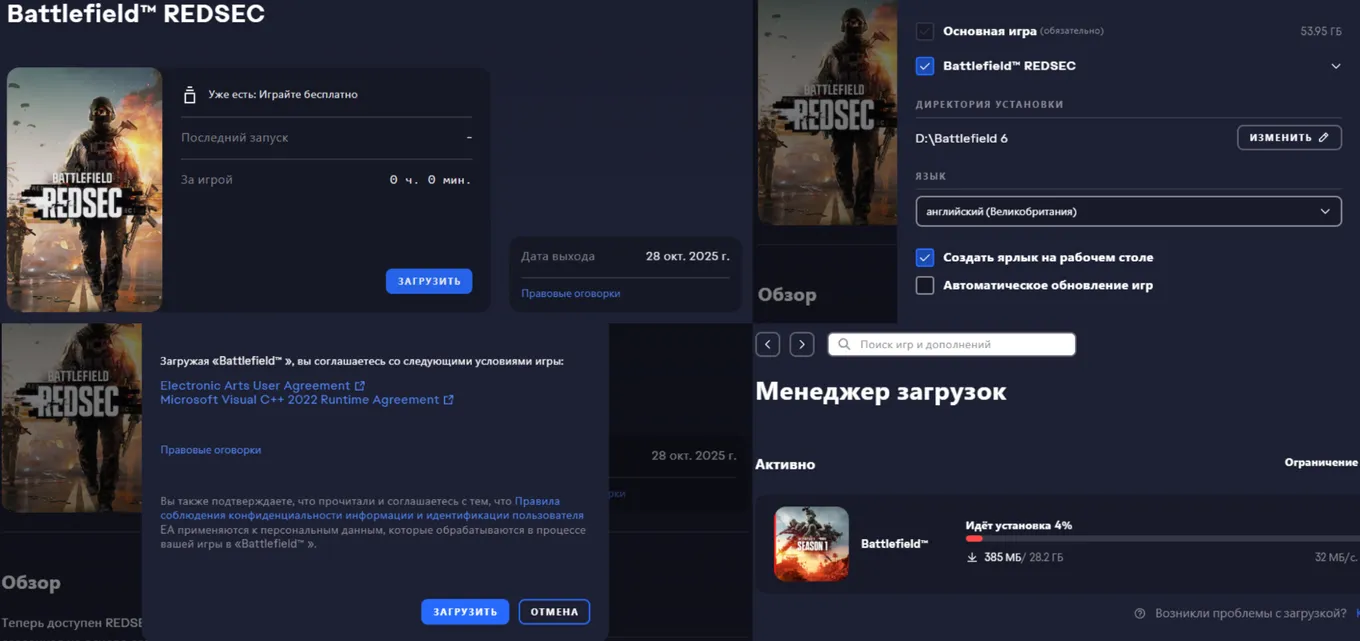The image size is (1360, 641).
Task: Click the forward navigation arrow
Action: (x=802, y=344)
